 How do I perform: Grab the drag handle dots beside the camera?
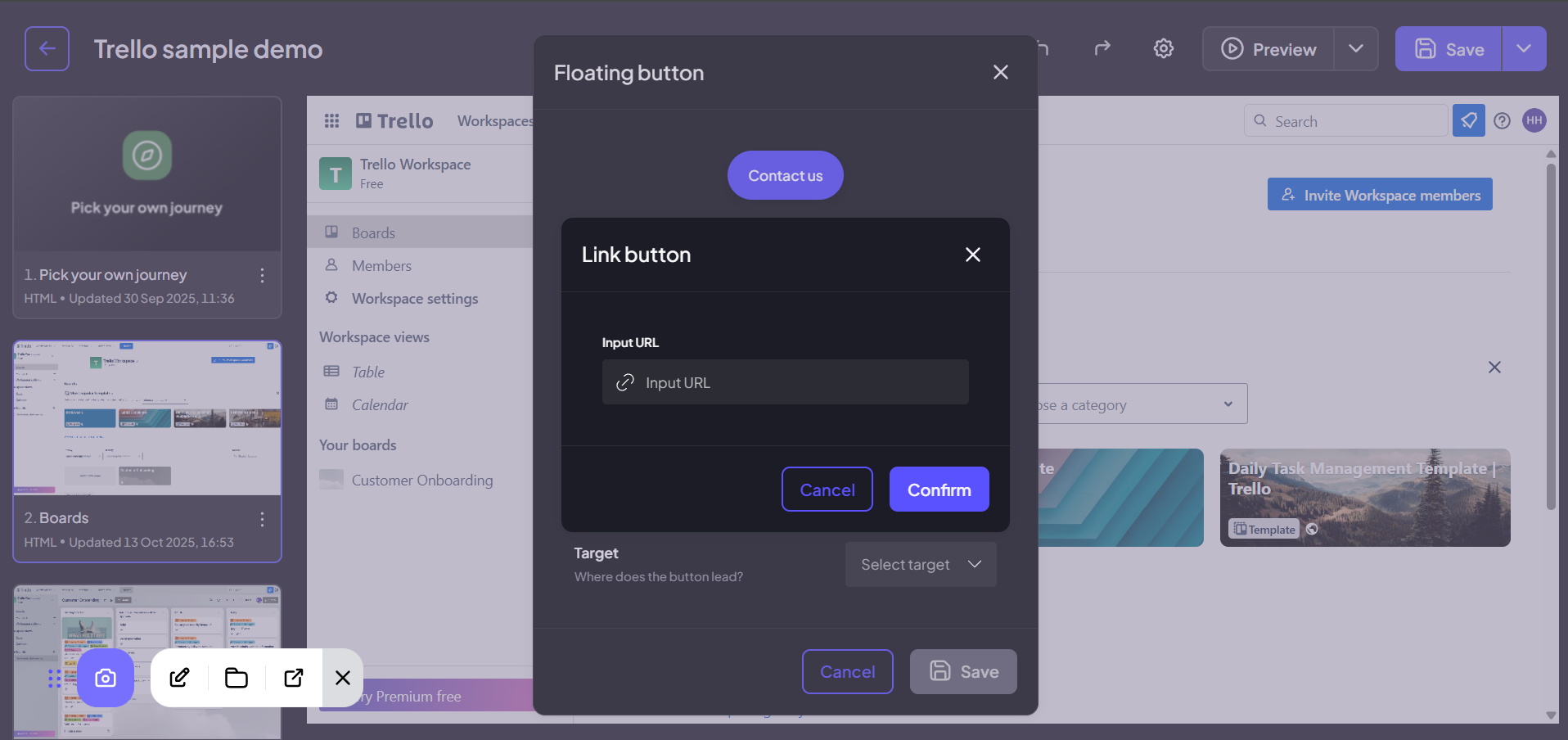coord(54,678)
